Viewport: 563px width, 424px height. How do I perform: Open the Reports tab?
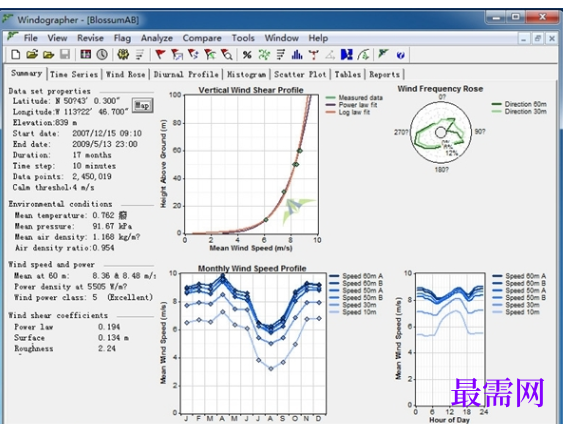pos(384,74)
